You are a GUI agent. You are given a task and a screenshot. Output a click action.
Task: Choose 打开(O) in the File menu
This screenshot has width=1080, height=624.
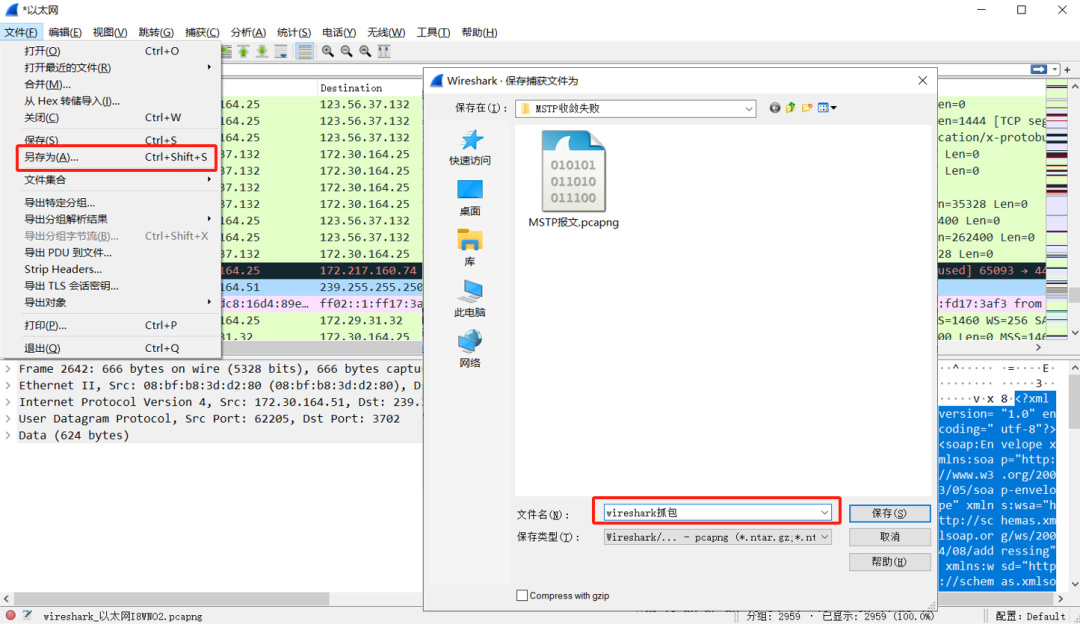pos(110,51)
